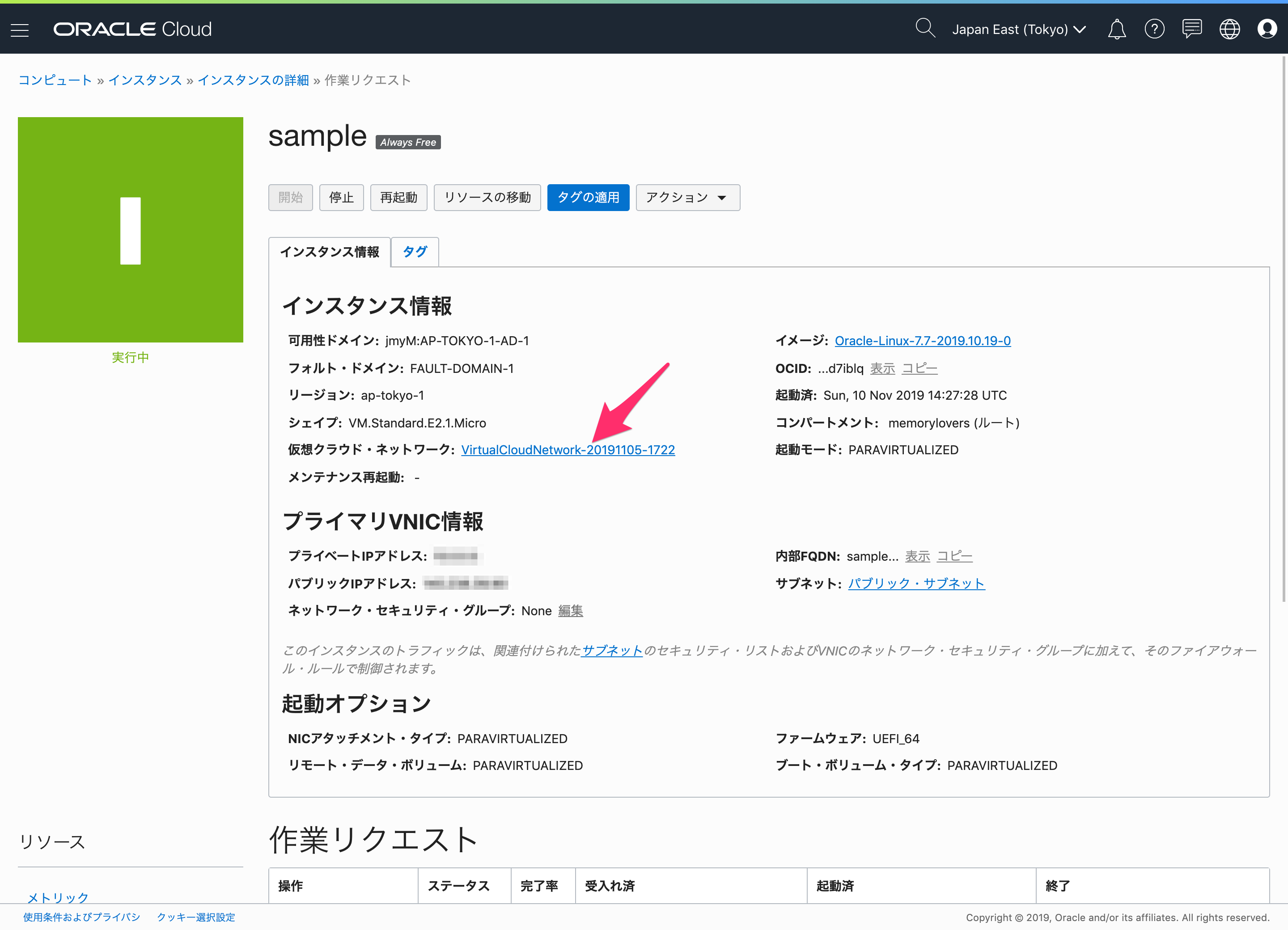This screenshot has width=1288, height=930.
Task: Open the hamburger navigation menu
Action: point(20,30)
